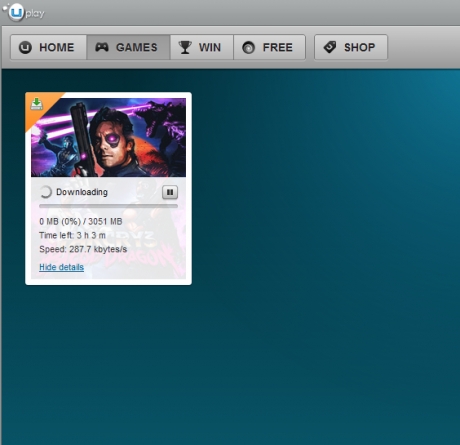
Task: Click the Downloading status text
Action: click(82, 192)
